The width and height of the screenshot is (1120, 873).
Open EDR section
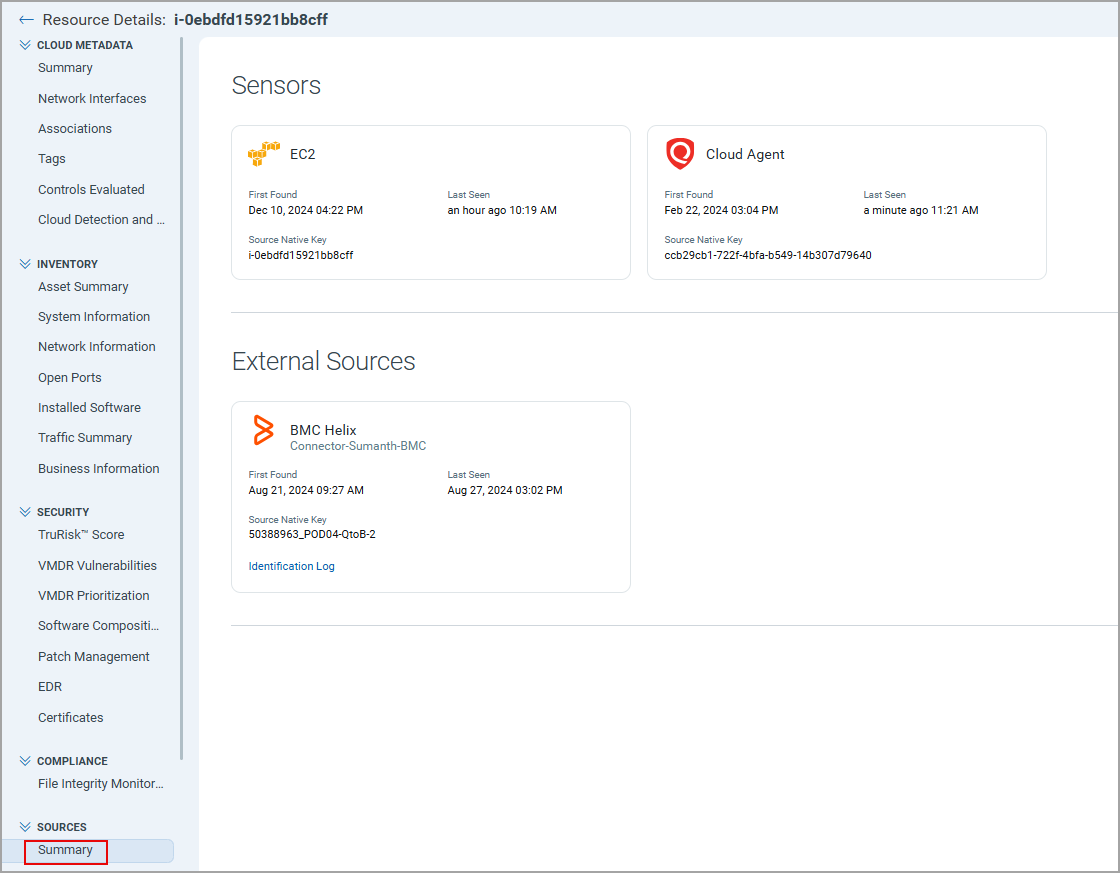point(50,687)
